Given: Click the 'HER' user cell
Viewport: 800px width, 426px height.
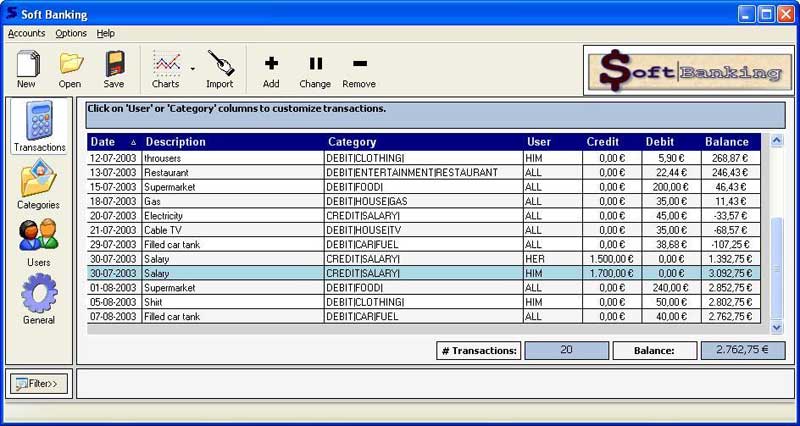Looking at the screenshot, I should tap(553, 259).
